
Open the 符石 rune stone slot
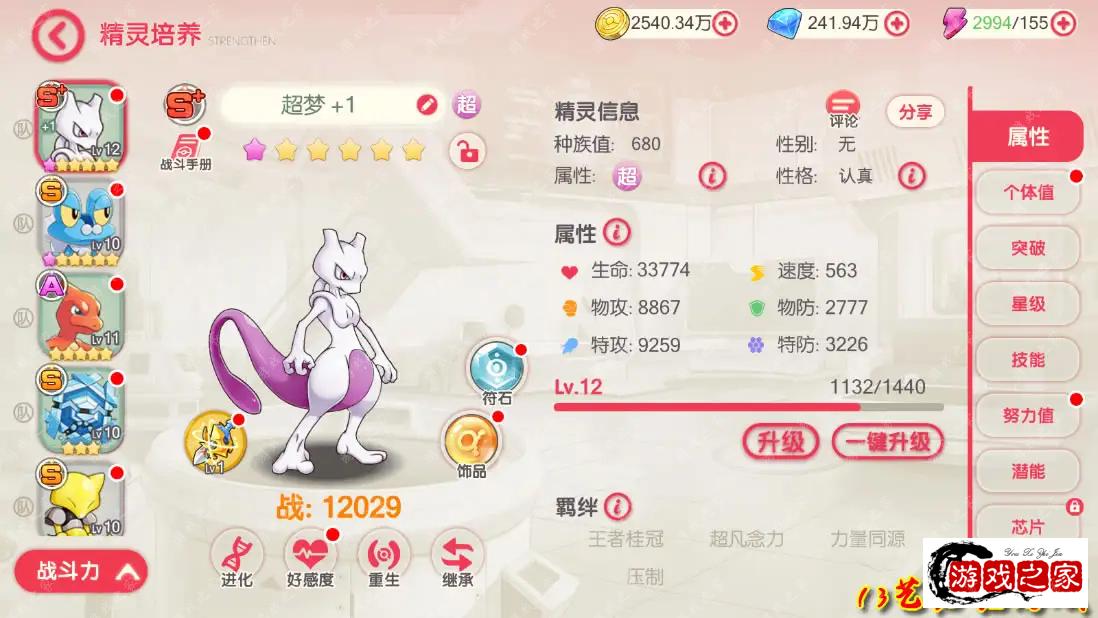click(496, 373)
